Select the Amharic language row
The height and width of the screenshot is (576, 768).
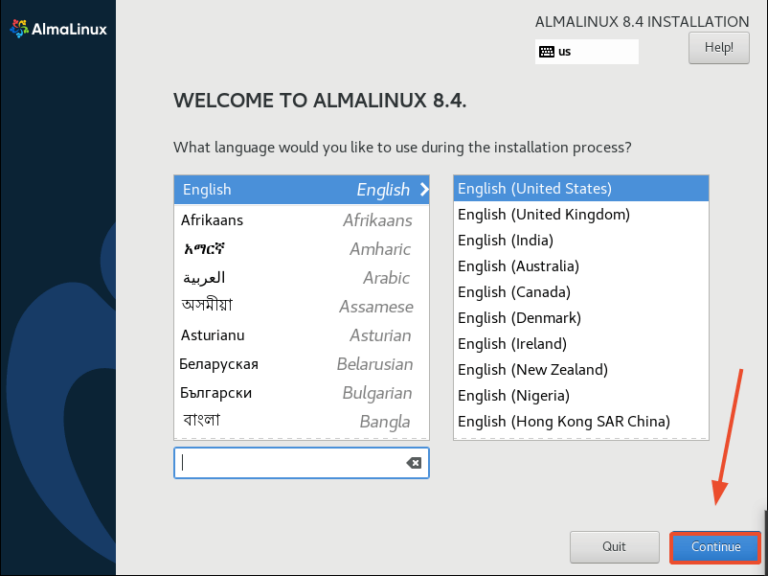301,249
